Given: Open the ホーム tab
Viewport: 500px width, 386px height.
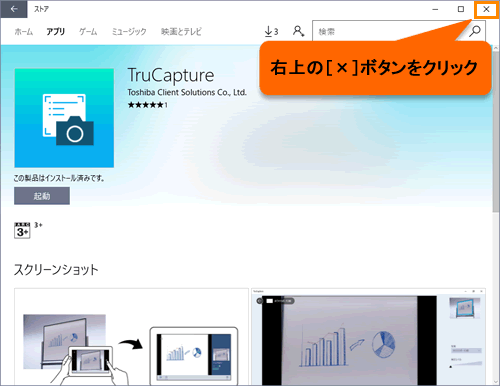Looking at the screenshot, I should (24, 32).
